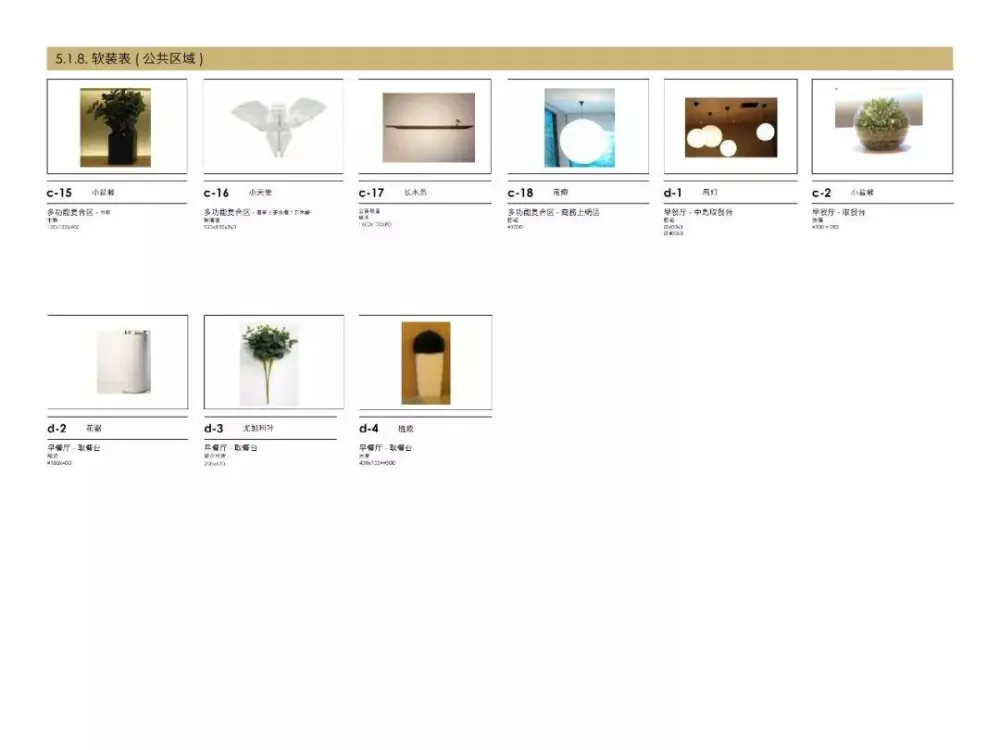Click the c-15 potted plant image
Screen dimensions: 1000x750
tap(116, 127)
